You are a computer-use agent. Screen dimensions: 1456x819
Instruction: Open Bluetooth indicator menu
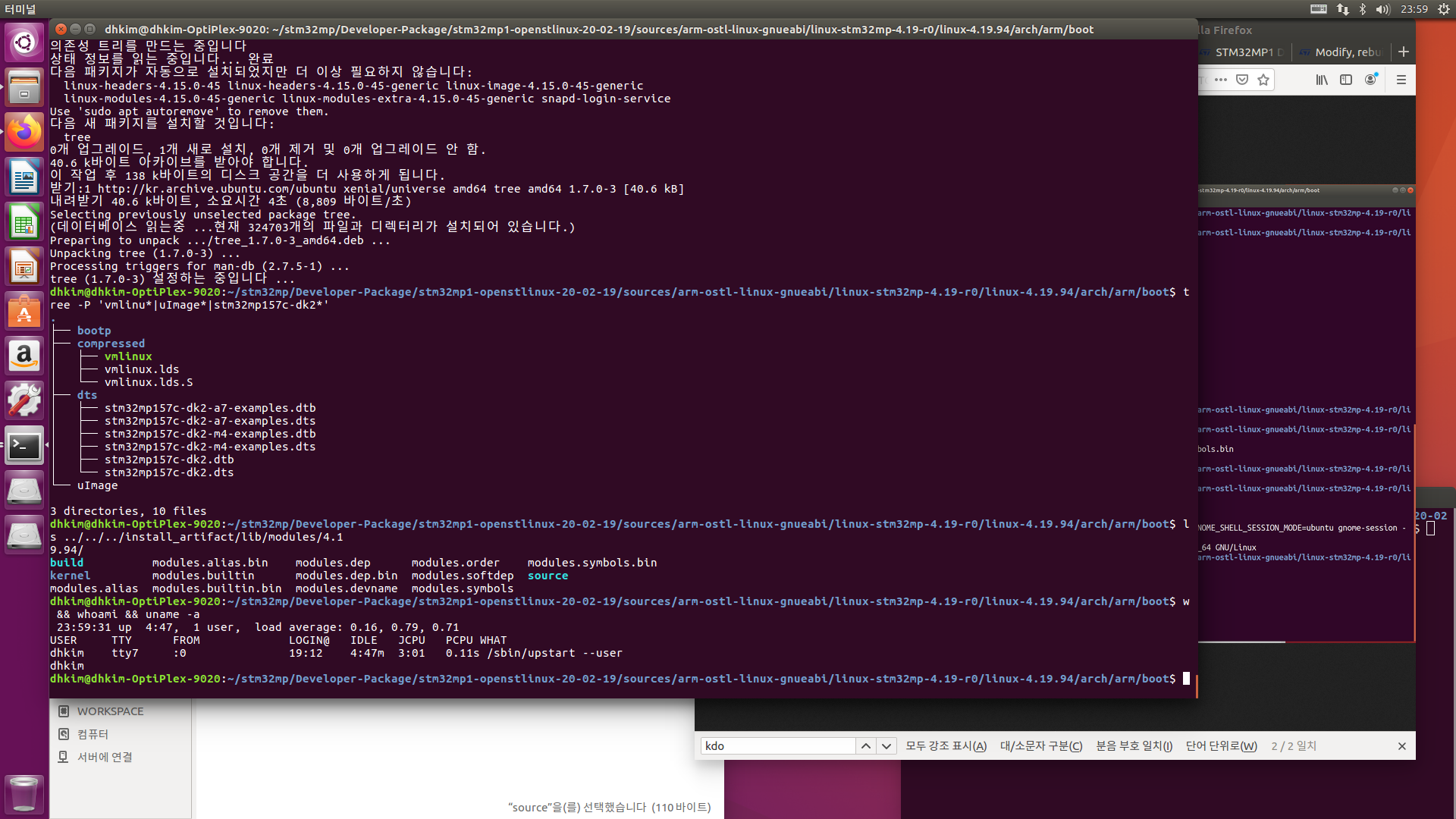tap(1363, 9)
